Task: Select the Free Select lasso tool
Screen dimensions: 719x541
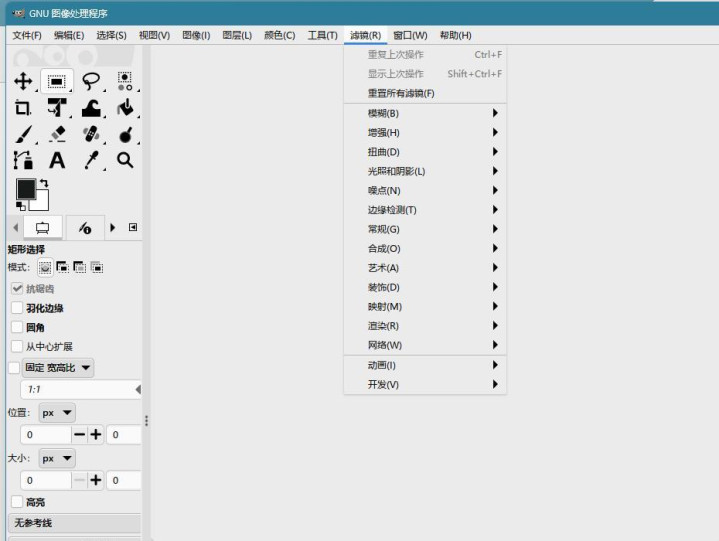Action: [x=91, y=82]
